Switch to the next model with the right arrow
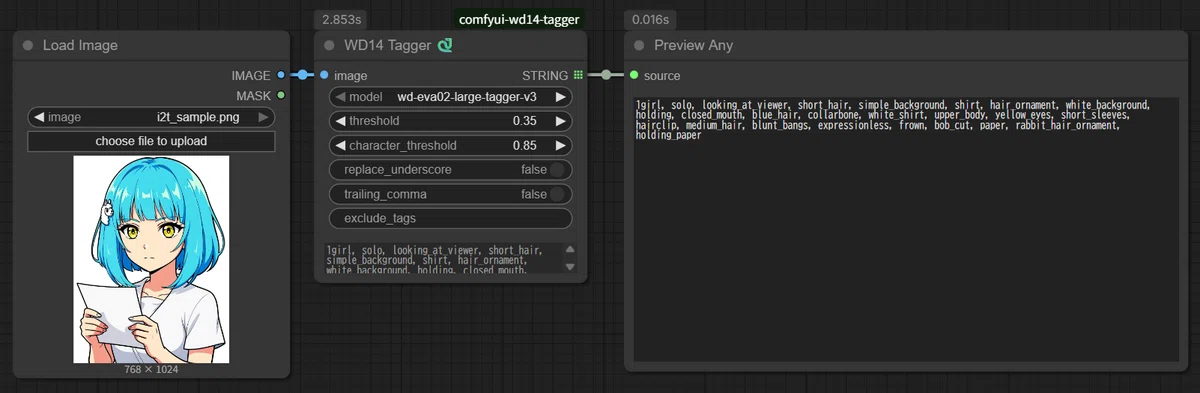Image resolution: width=1200 pixels, height=393 pixels. coord(561,97)
